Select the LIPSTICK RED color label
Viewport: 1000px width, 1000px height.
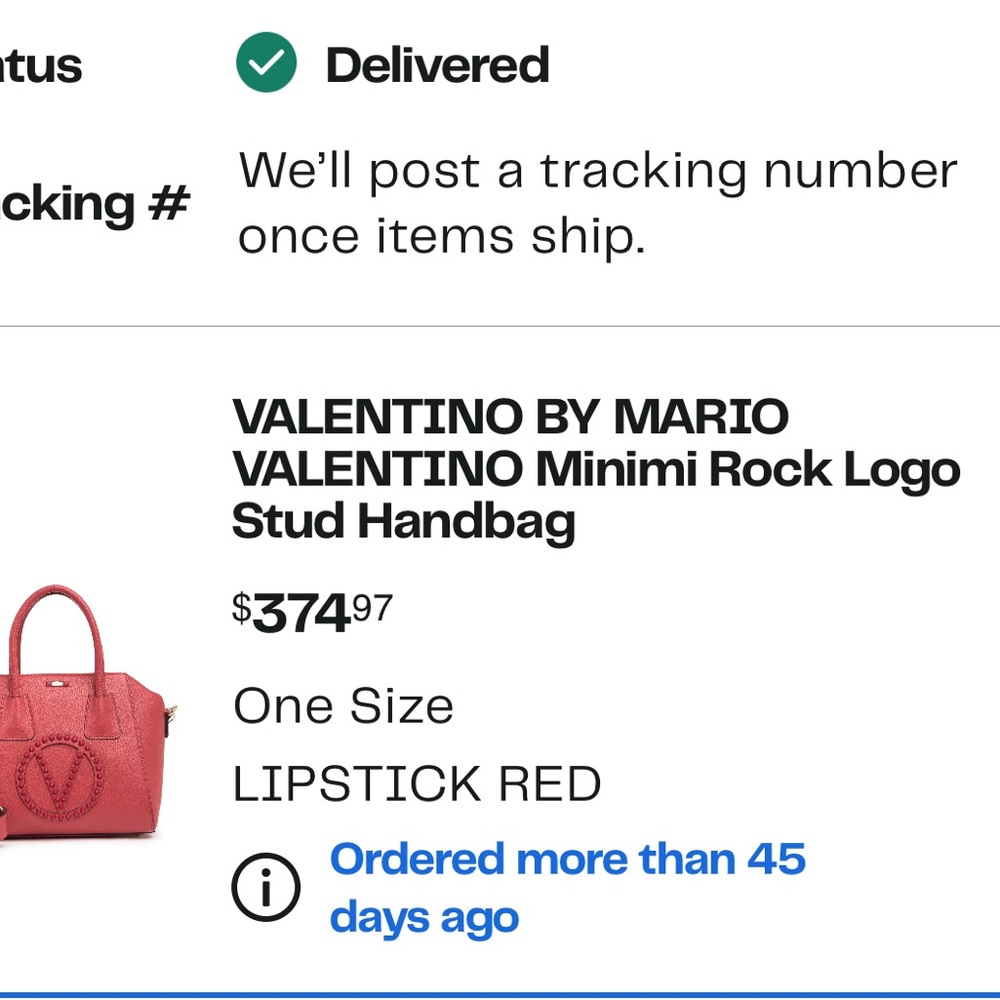coord(416,783)
